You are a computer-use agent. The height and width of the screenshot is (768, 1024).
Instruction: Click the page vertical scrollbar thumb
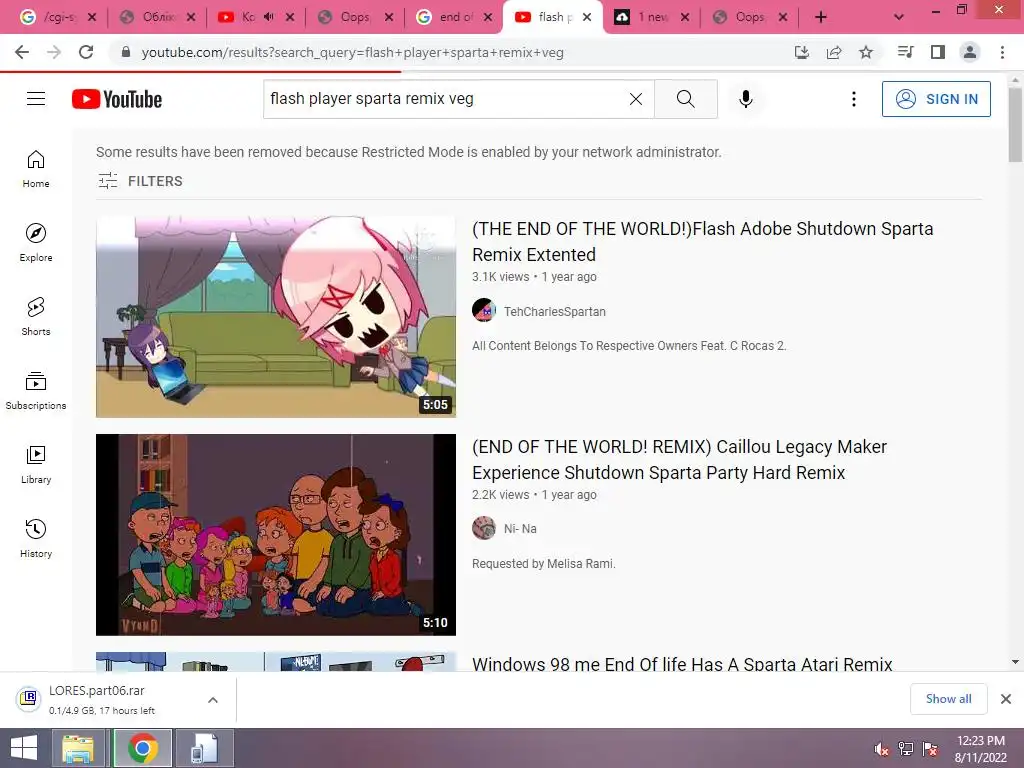pyautogui.click(x=1015, y=124)
